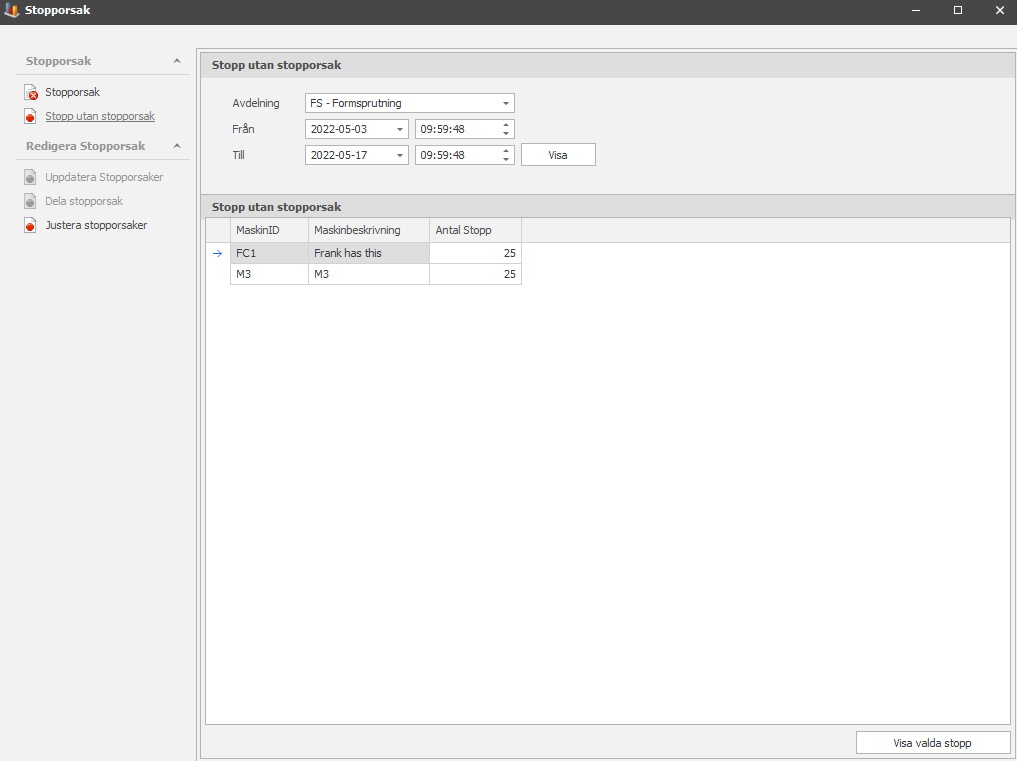The width and height of the screenshot is (1017, 761).
Task: Close the Stopporsak window
Action: pos(999,10)
